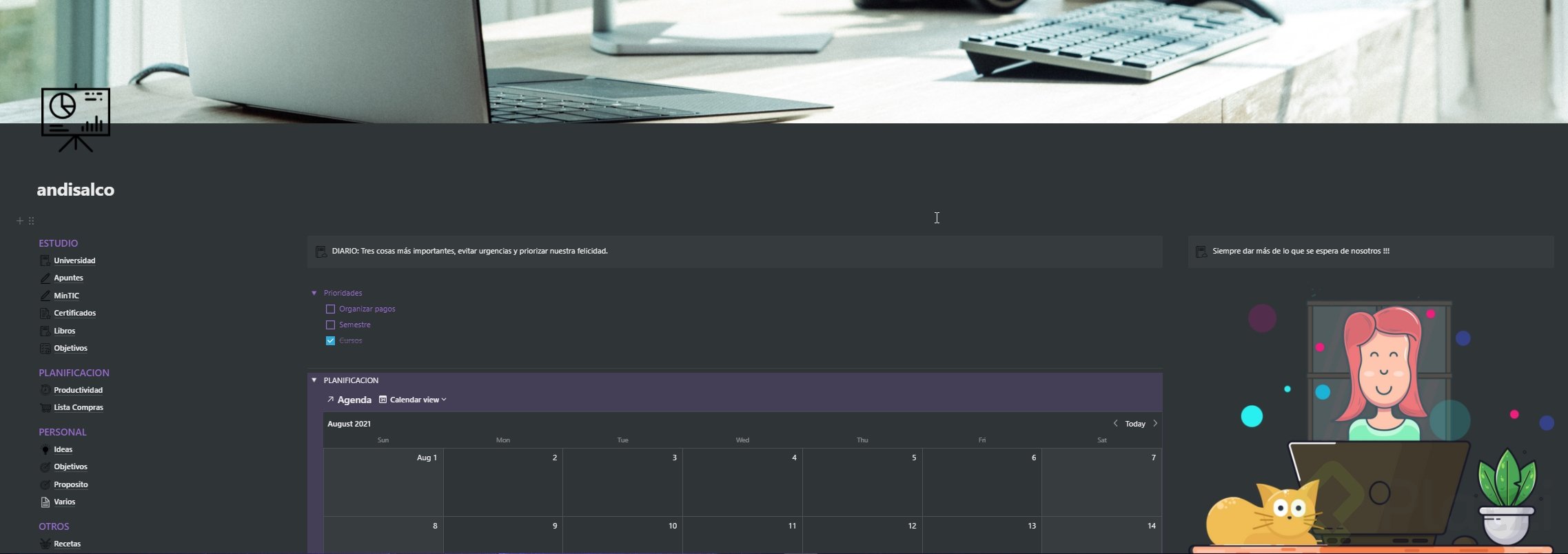1568x554 pixels.
Task: Click the 'Prioridades' toggle title text
Action: [x=343, y=294]
